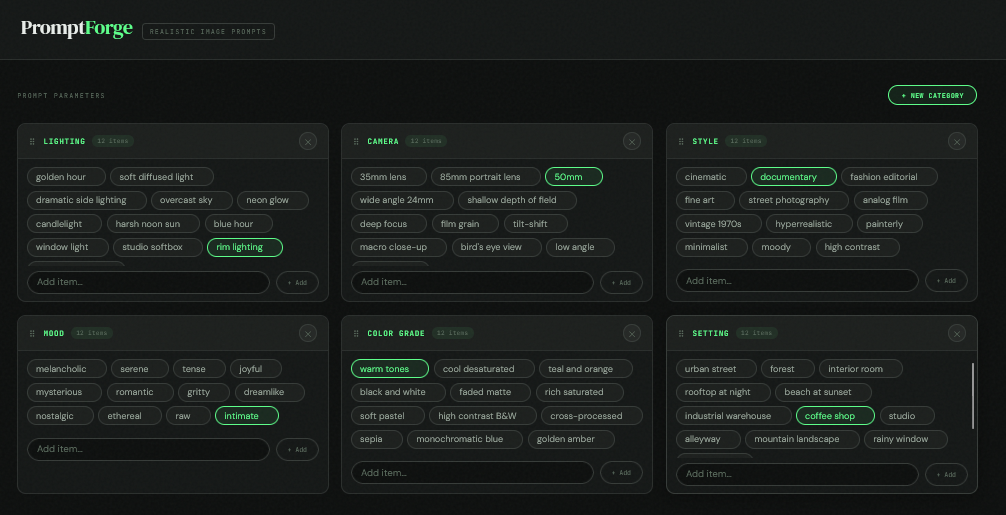The height and width of the screenshot is (515, 1006).
Task: Click Add button in Color Grade card
Action: click(621, 472)
